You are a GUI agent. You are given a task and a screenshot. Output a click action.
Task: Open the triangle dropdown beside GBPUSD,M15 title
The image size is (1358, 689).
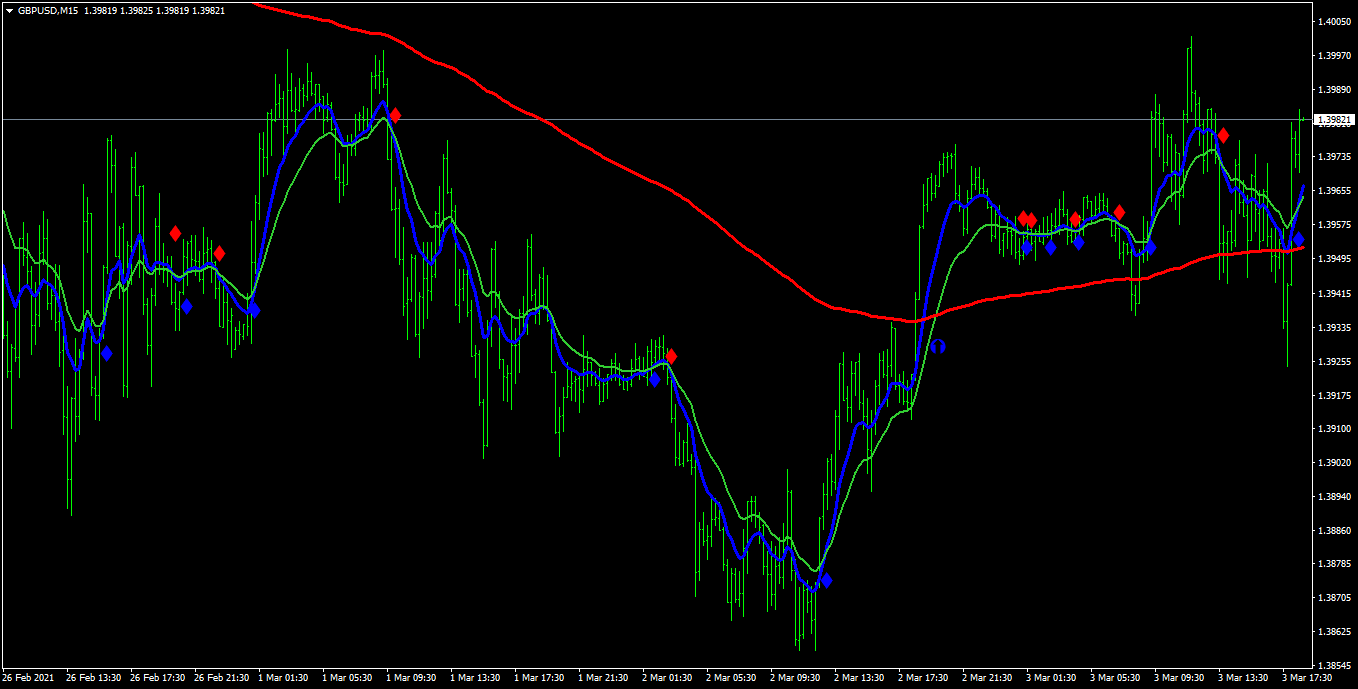(9, 10)
